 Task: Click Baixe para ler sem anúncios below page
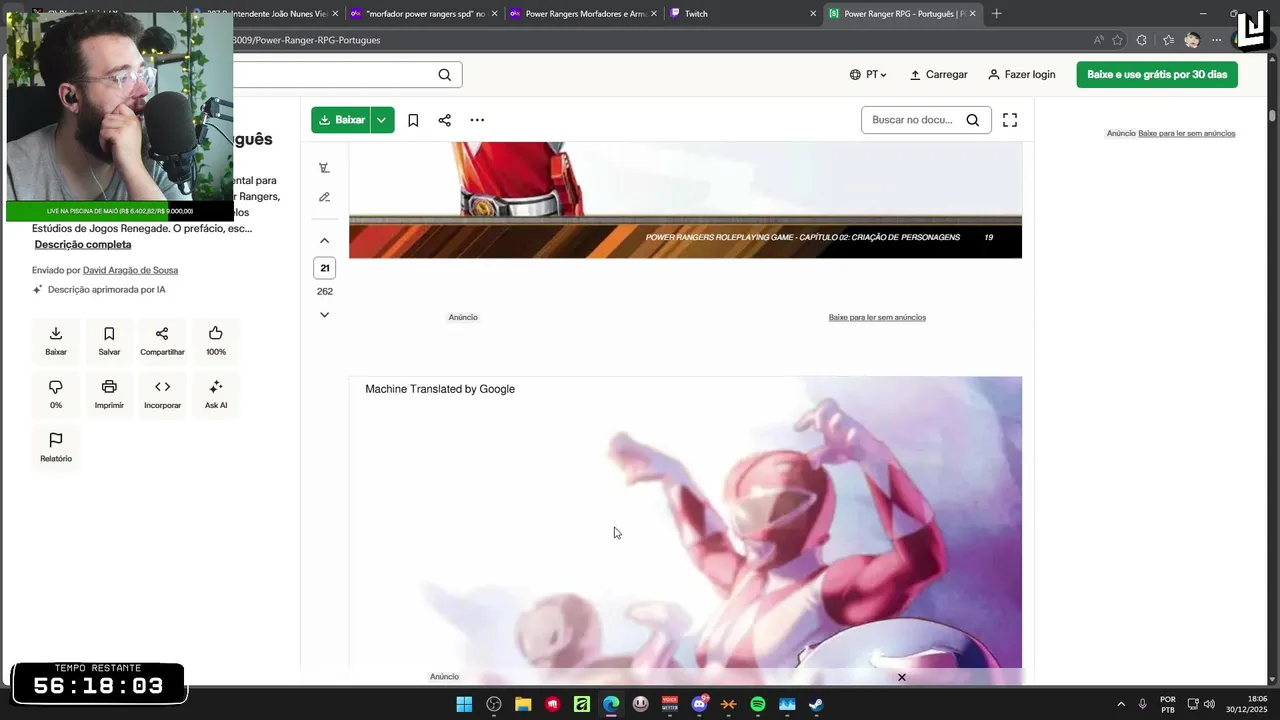[x=877, y=317]
